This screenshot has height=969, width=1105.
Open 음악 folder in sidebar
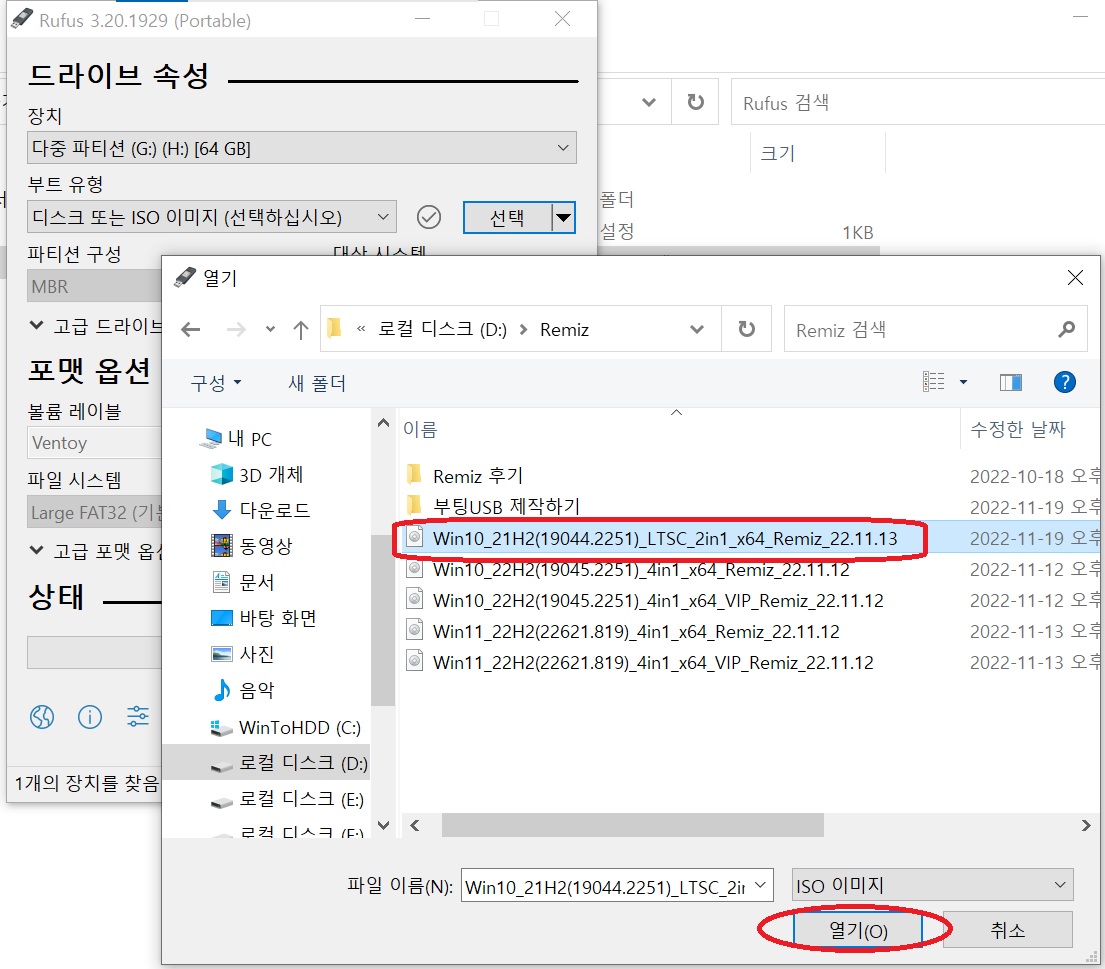tap(242, 690)
